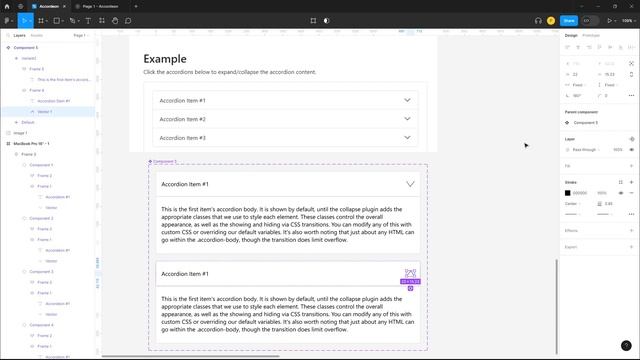Open the help question mark button

[626, 346]
